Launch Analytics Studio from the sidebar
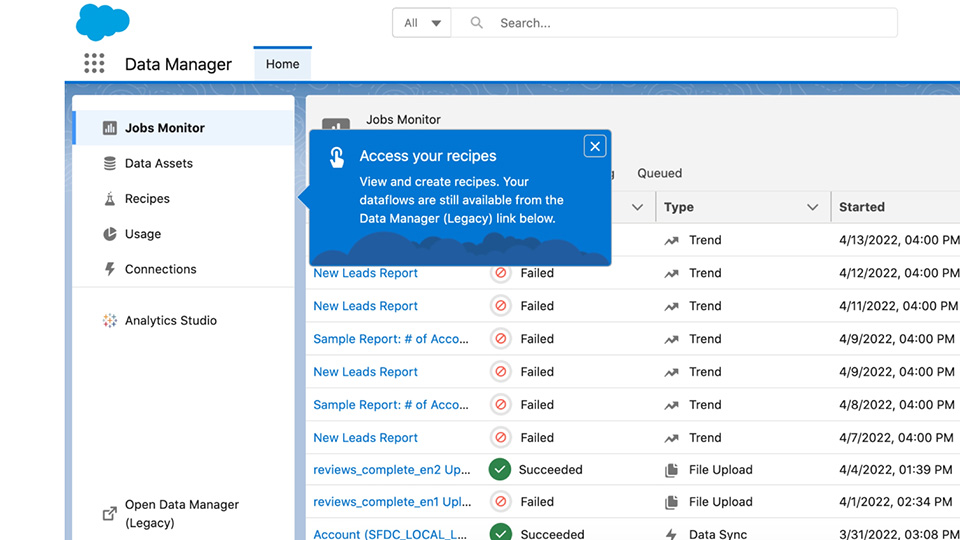 [x=170, y=321]
